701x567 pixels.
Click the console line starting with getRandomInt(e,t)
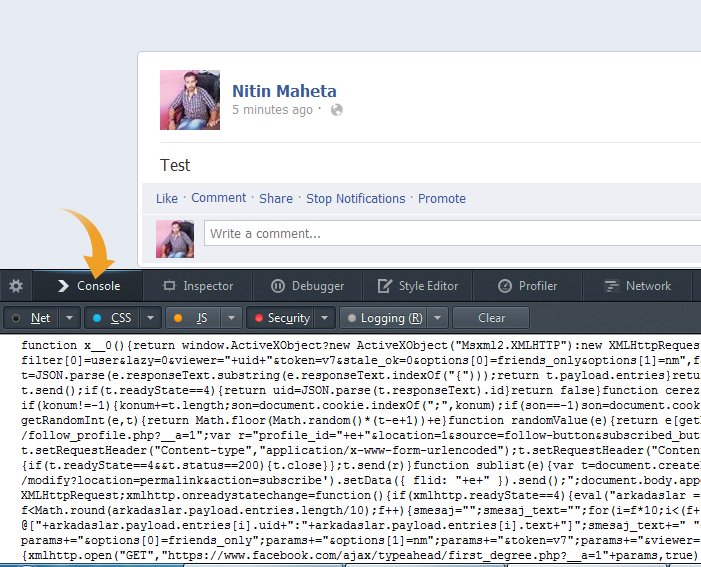pos(360,420)
